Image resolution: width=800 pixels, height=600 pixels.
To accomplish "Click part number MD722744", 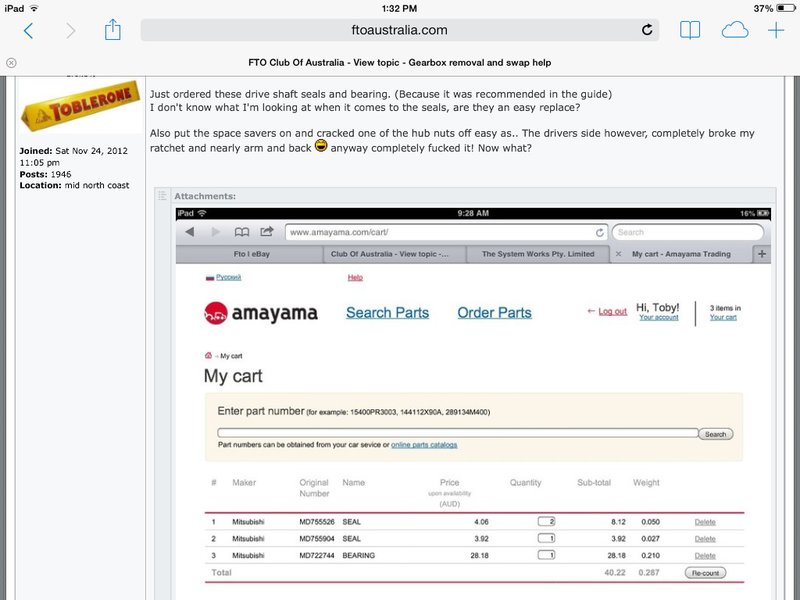I will pyautogui.click(x=317, y=556).
